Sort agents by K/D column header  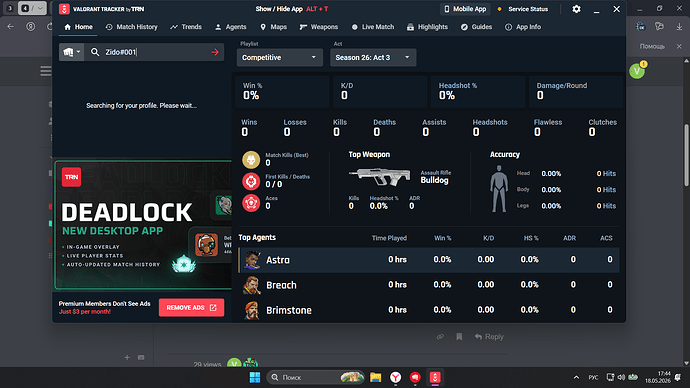tap(488, 238)
